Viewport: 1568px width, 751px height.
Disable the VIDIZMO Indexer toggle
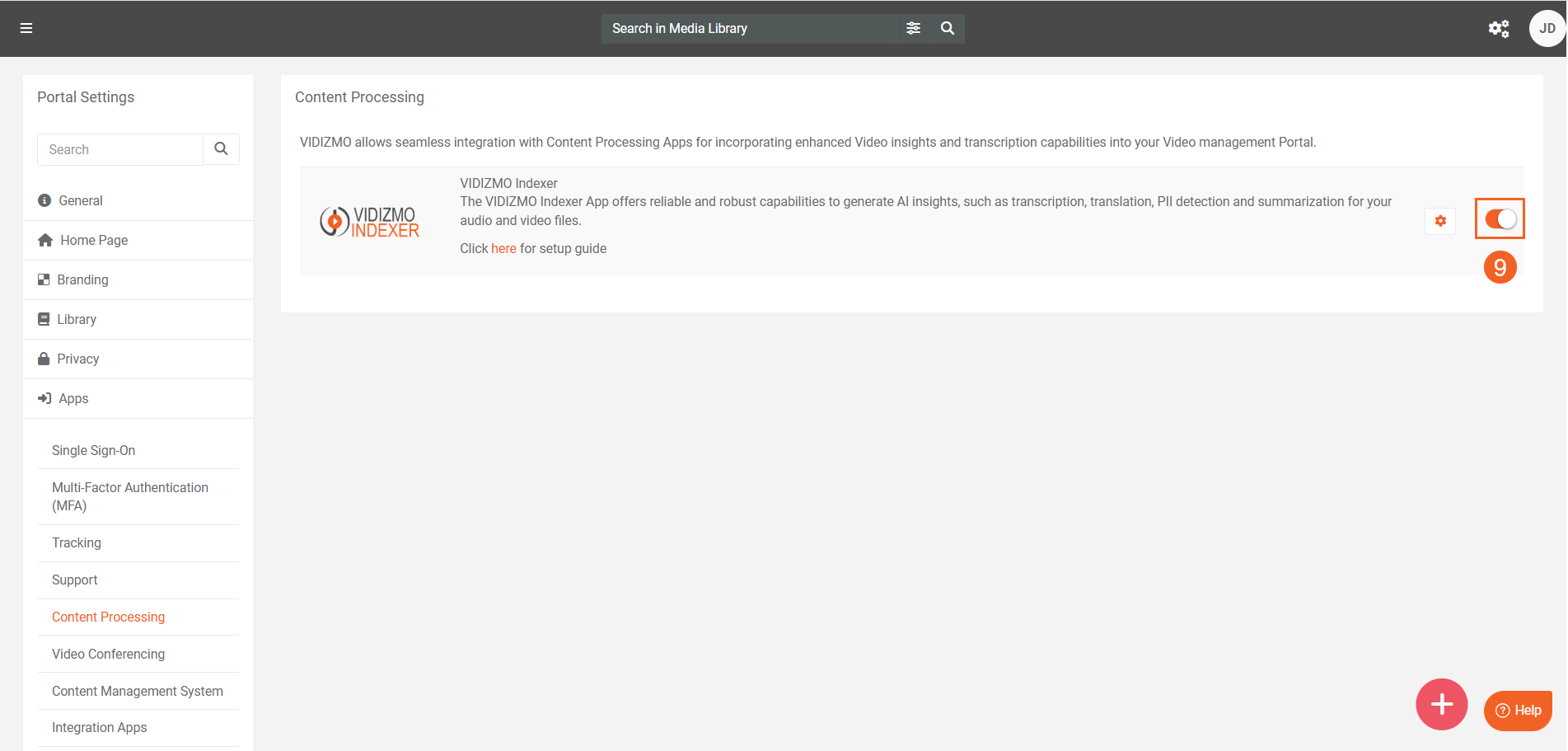pyautogui.click(x=1500, y=219)
